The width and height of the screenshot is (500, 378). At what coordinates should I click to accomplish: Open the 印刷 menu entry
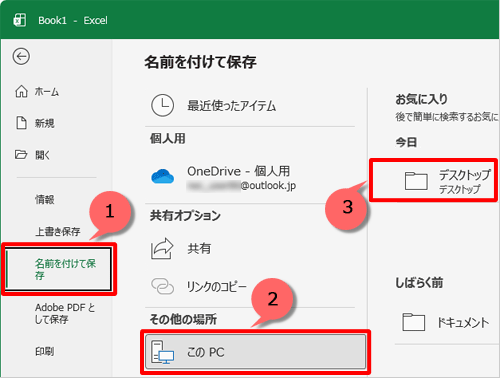[x=45, y=351]
